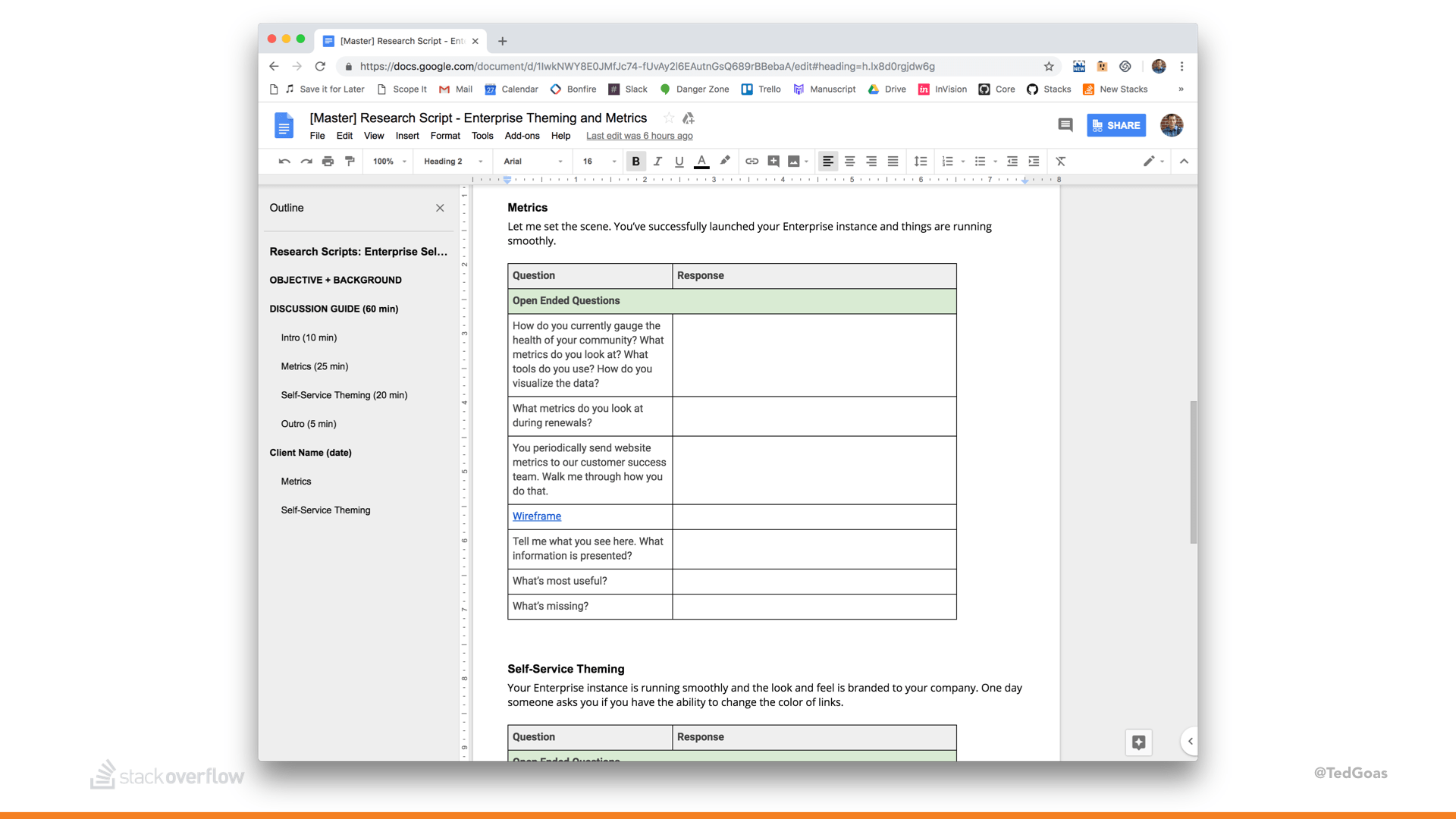Click the print icon in toolbar

(328, 162)
